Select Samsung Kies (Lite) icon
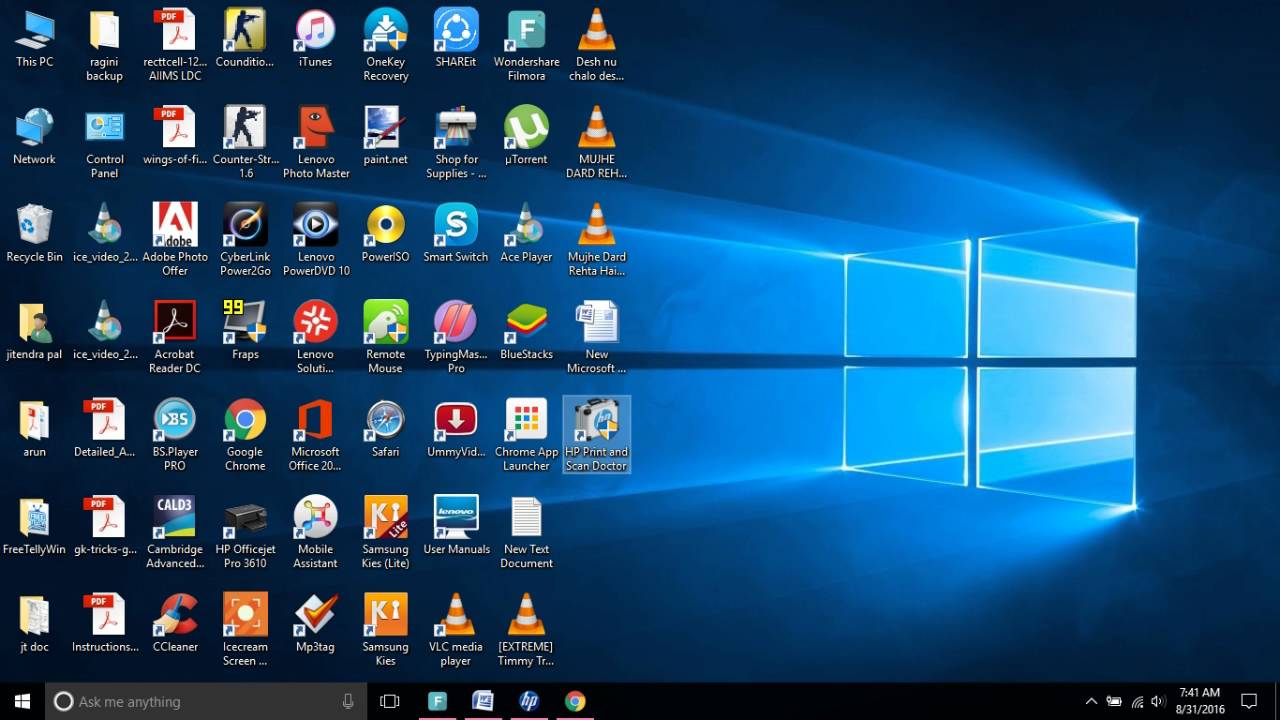This screenshot has height=720, width=1280. point(385,532)
